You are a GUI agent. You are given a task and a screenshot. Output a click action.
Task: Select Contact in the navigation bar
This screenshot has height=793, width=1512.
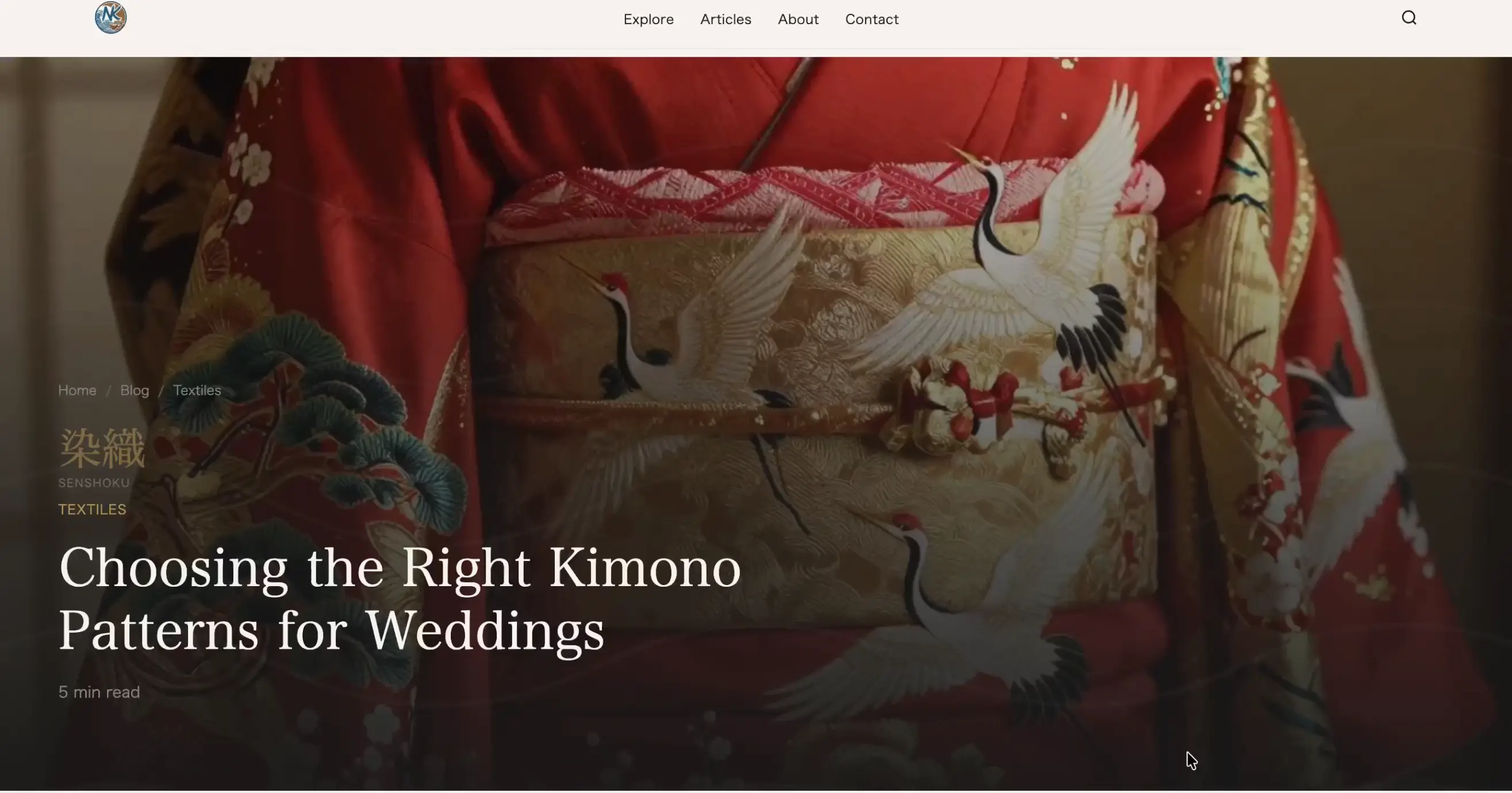[872, 20]
